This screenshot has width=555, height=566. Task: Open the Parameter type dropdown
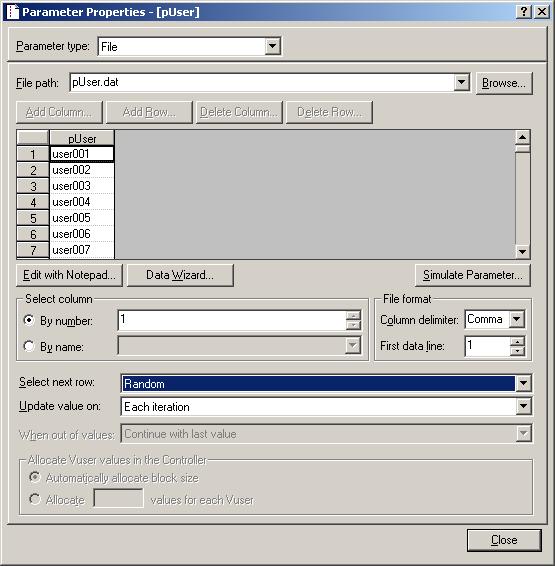tap(272, 46)
